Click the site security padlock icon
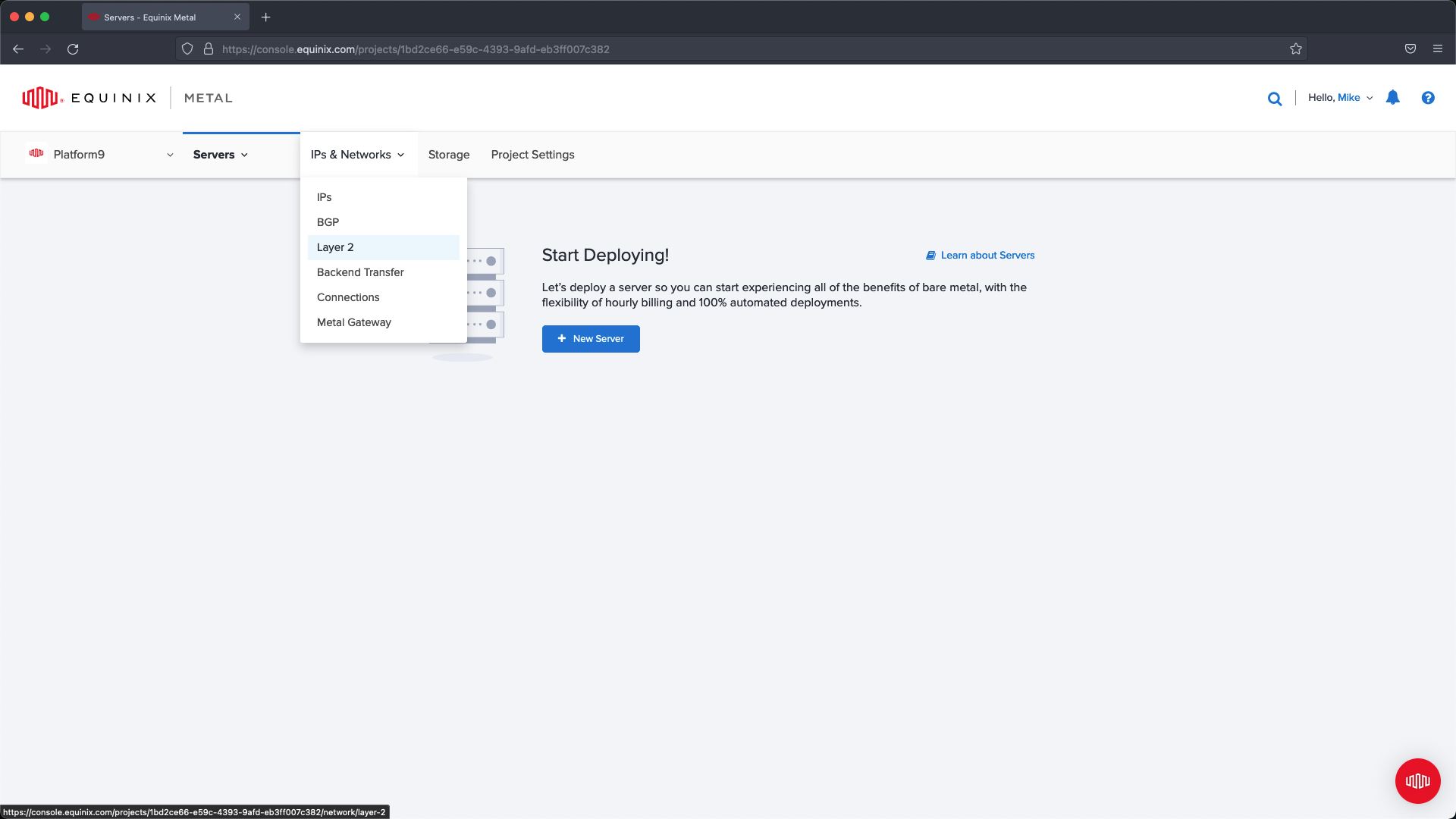 pos(209,49)
